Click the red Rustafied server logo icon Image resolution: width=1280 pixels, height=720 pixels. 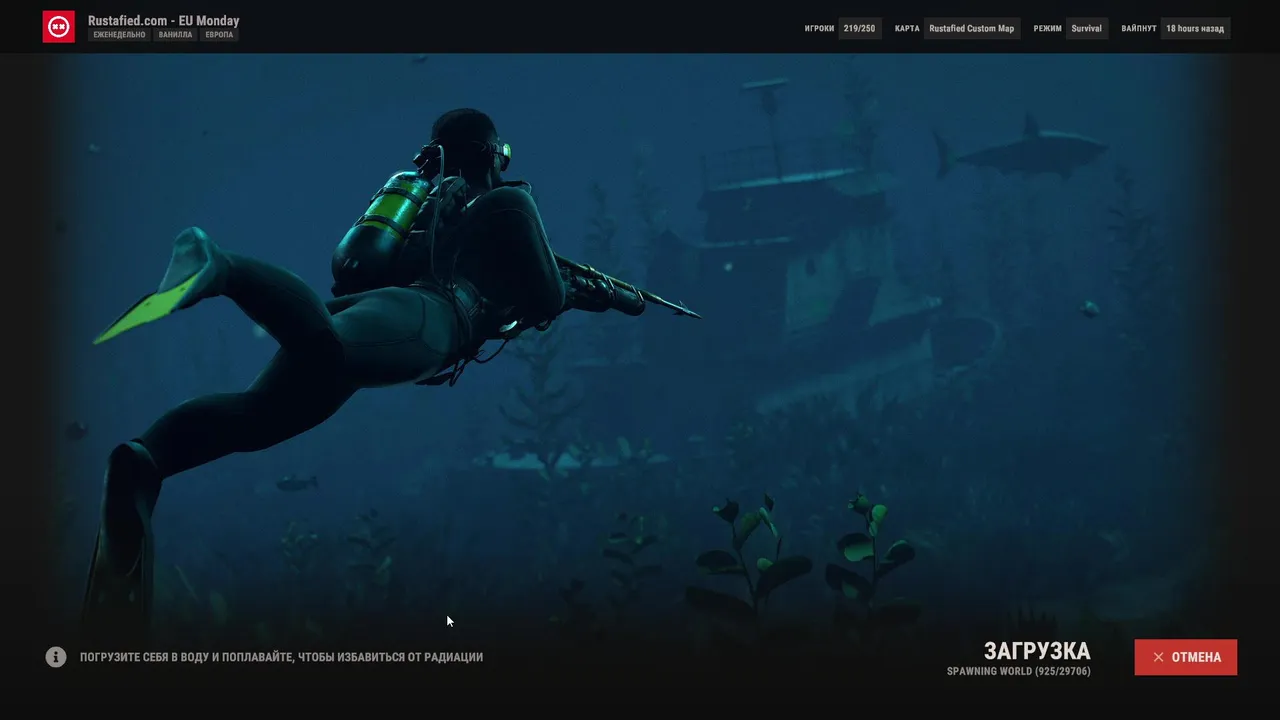[58, 27]
